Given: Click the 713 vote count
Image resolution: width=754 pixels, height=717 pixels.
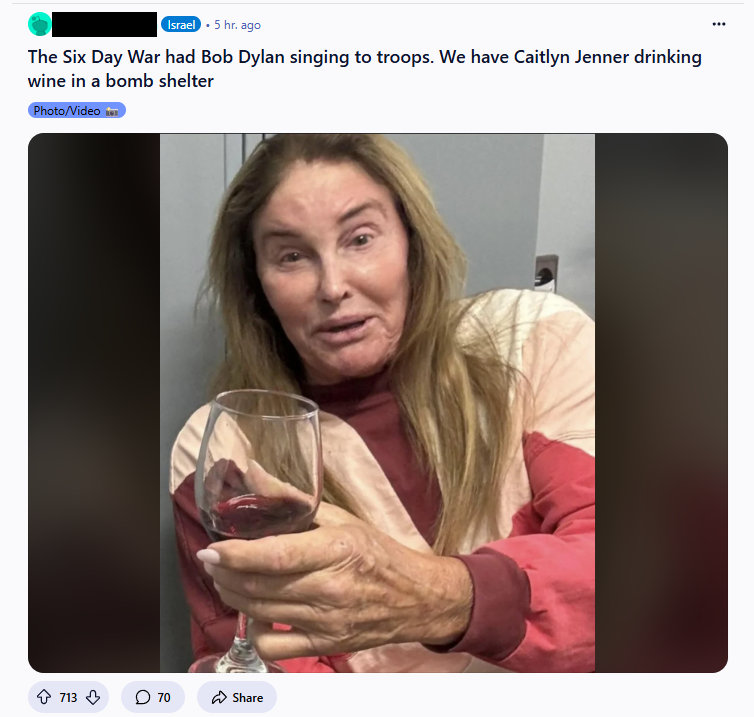Looking at the screenshot, I should (x=68, y=697).
